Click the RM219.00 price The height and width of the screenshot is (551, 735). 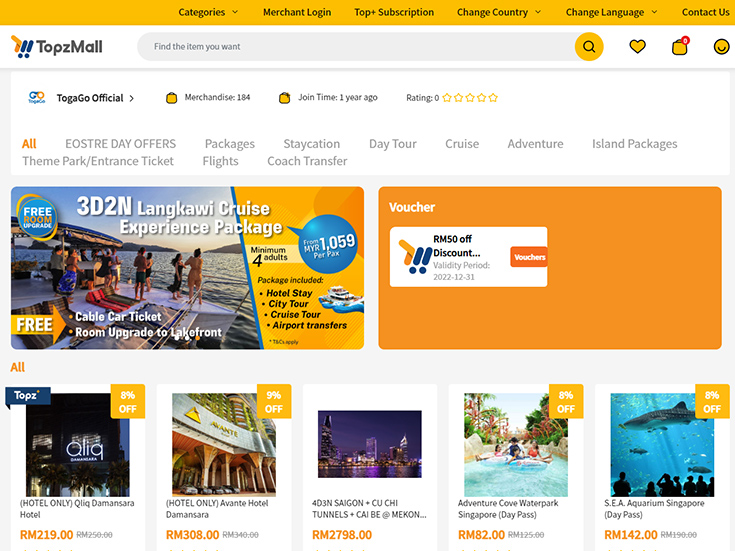[x=46, y=535]
